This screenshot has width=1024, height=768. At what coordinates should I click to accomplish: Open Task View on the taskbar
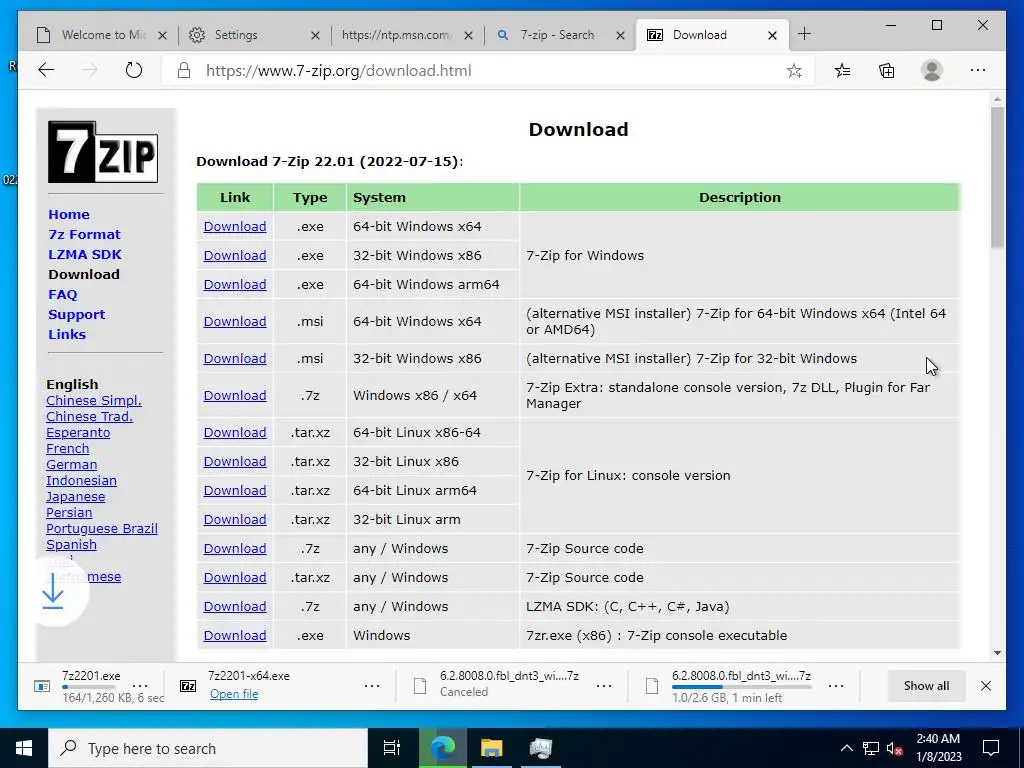point(392,748)
